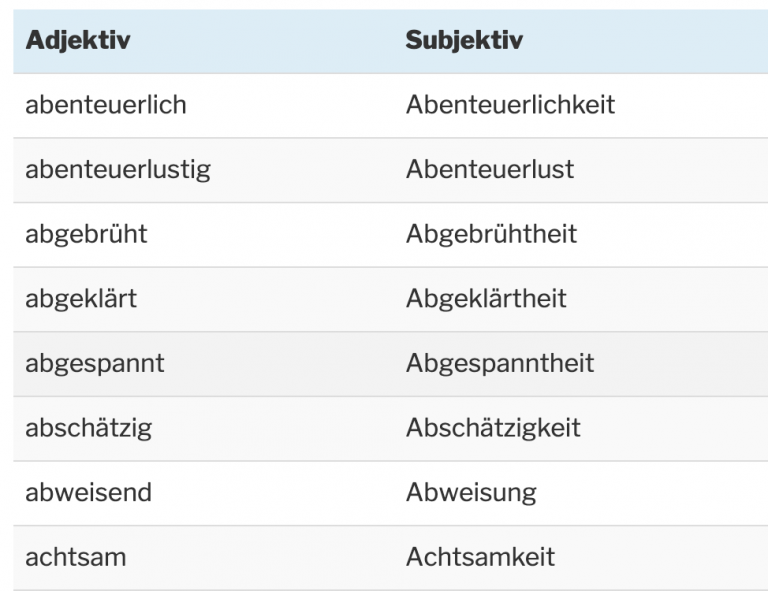Click the abgespannt cell
Image resolution: width=768 pixels, height=591 pixels.
tap(95, 363)
